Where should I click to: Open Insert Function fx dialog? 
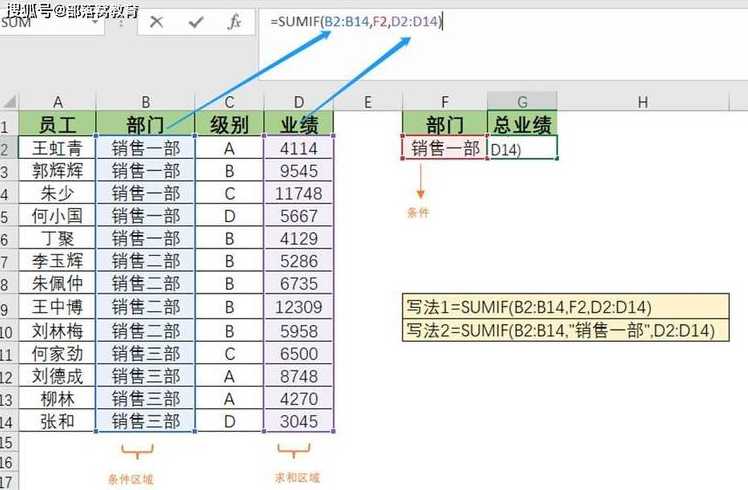(234, 22)
